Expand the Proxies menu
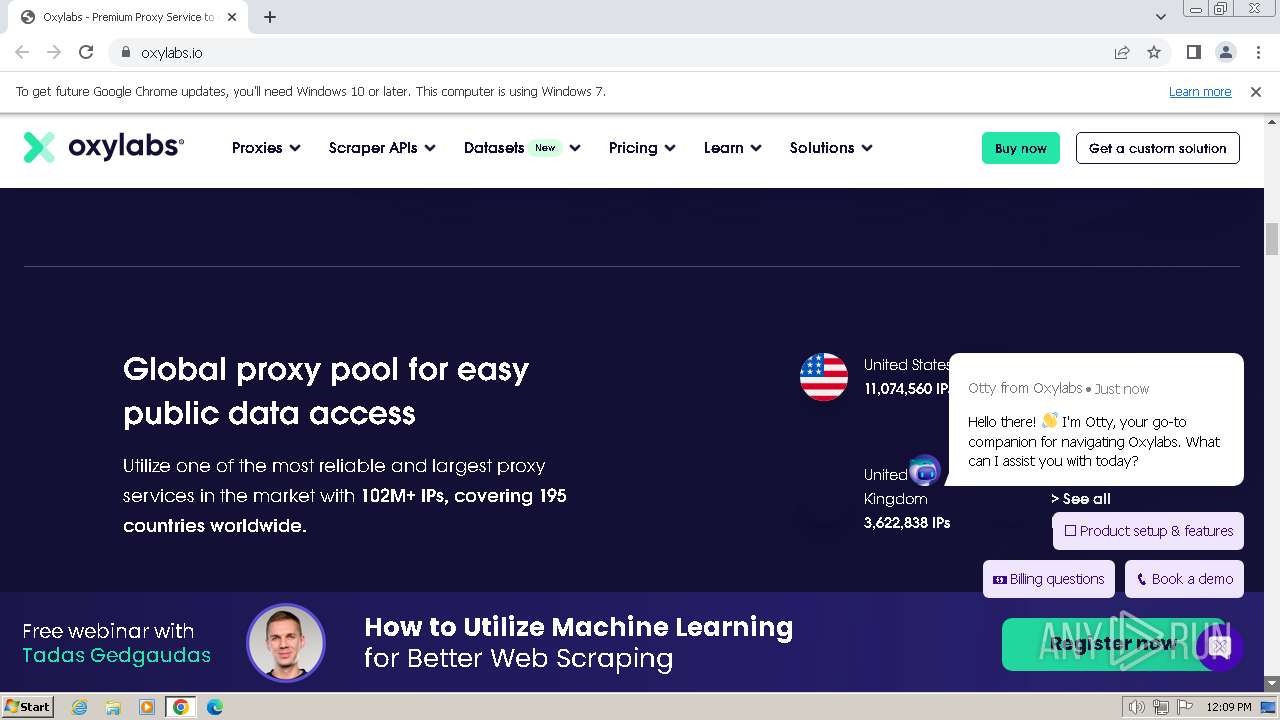This screenshot has width=1280, height=720. (266, 148)
